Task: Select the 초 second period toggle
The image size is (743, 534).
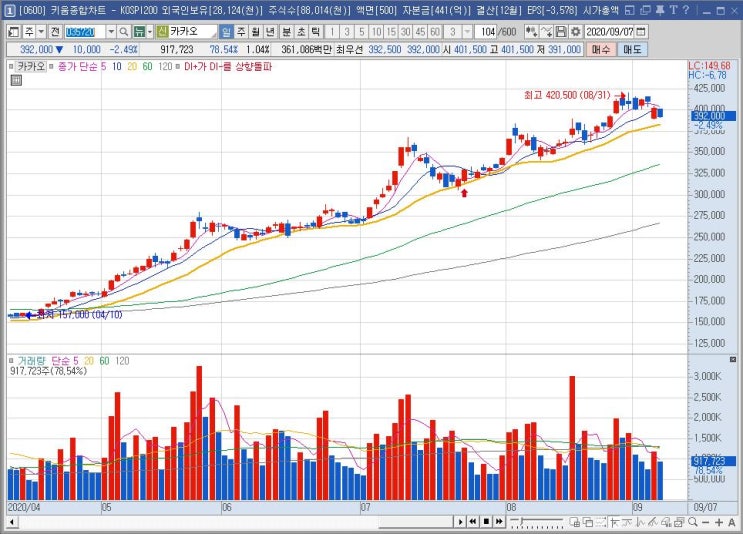Action: pyautogui.click(x=301, y=32)
